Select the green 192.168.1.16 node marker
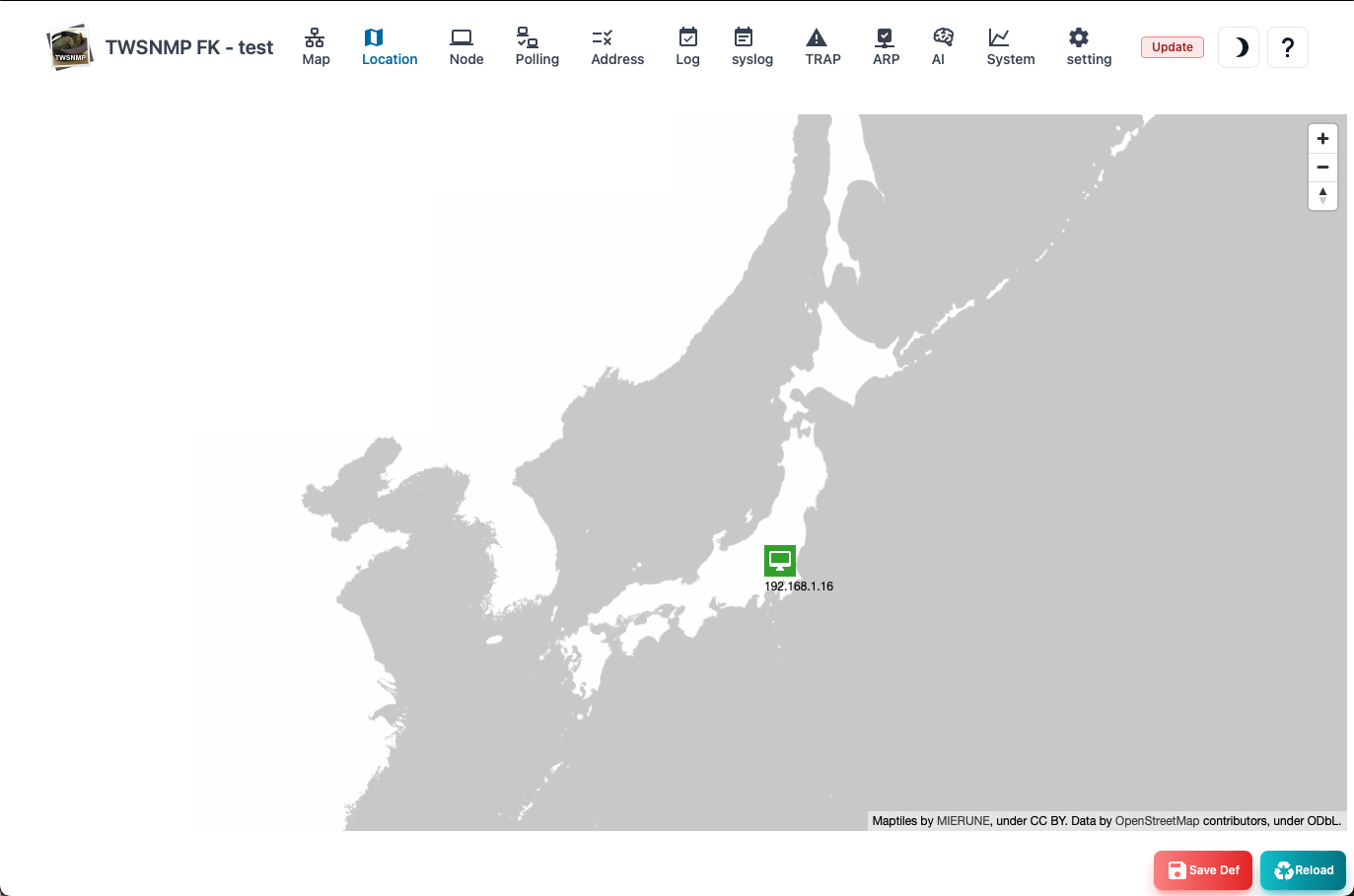Image resolution: width=1354 pixels, height=896 pixels. pyautogui.click(x=780, y=561)
